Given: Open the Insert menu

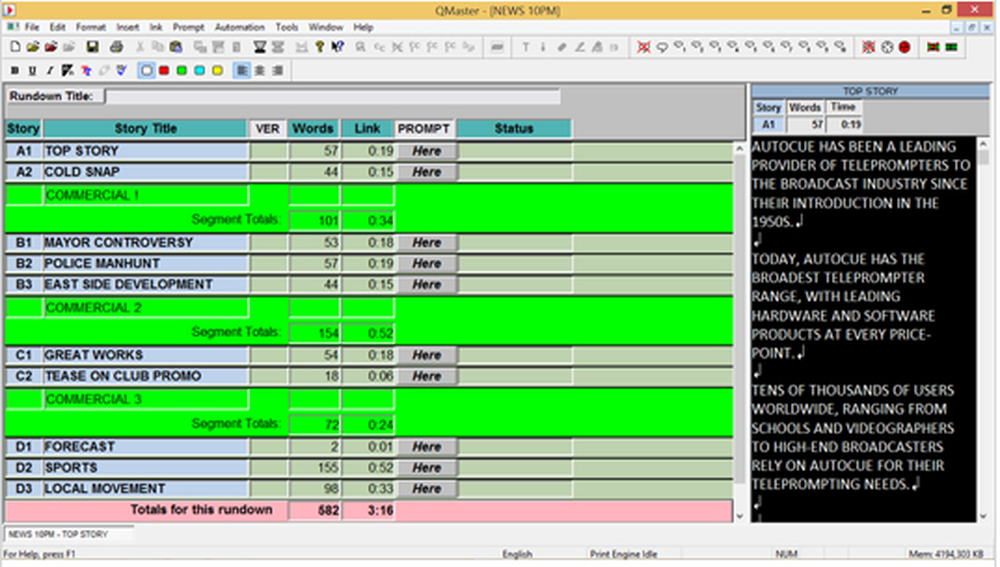Looking at the screenshot, I should (128, 27).
